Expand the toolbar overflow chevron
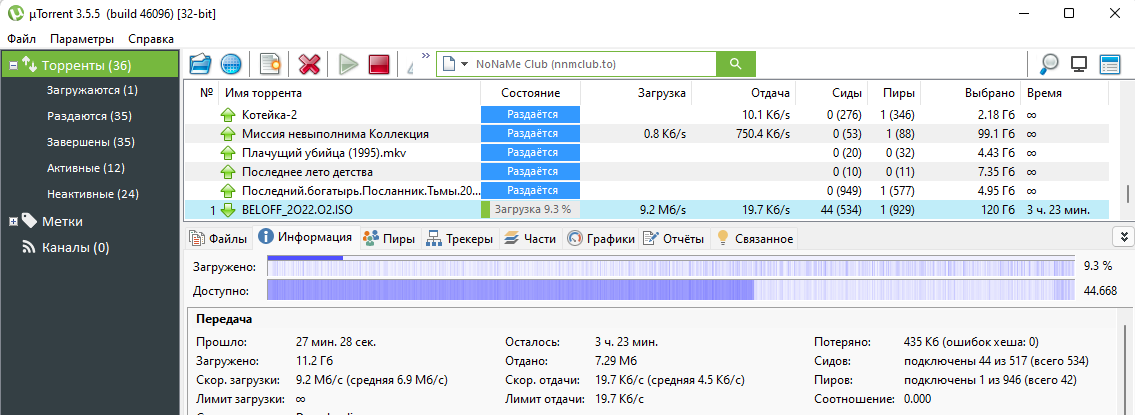Viewport: 1135px width, 415px height. coord(426,55)
